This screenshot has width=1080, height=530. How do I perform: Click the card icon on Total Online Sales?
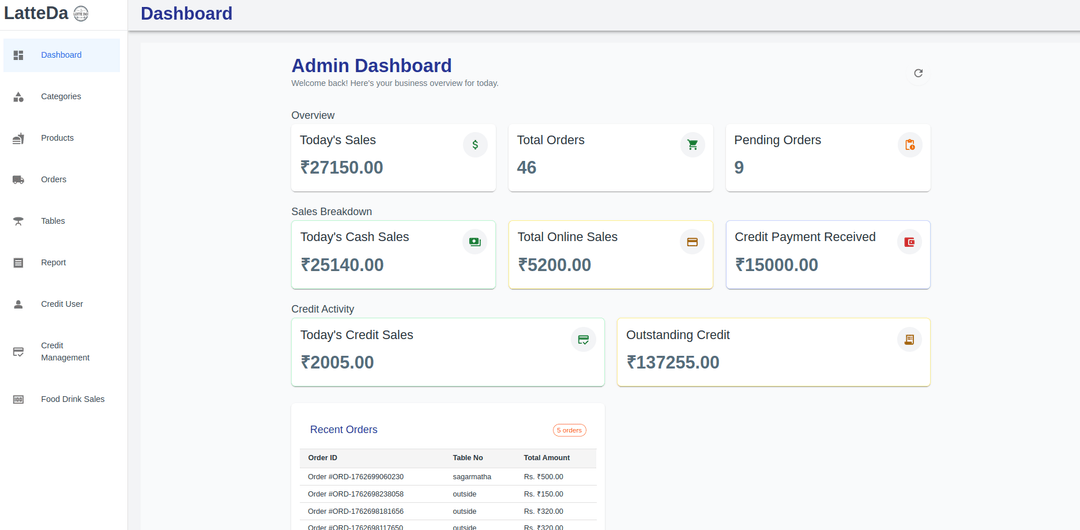tap(692, 242)
